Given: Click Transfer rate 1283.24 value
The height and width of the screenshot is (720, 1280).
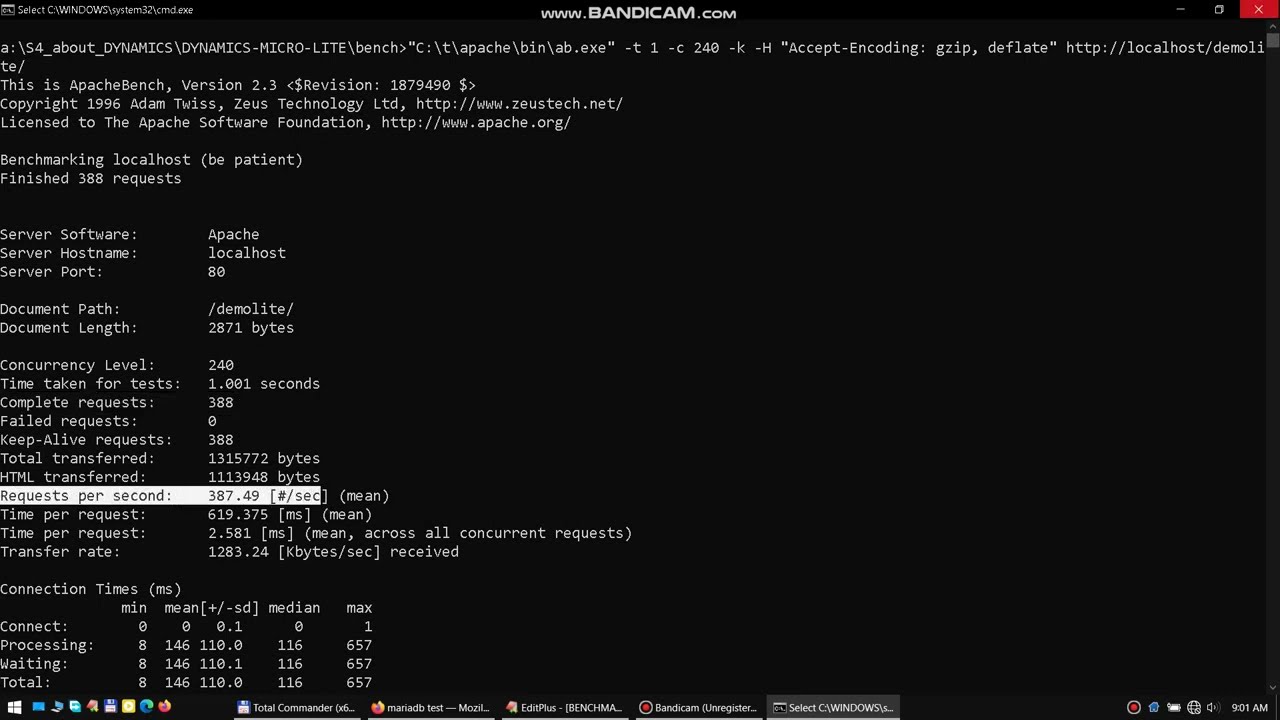Looking at the screenshot, I should 238,552.
